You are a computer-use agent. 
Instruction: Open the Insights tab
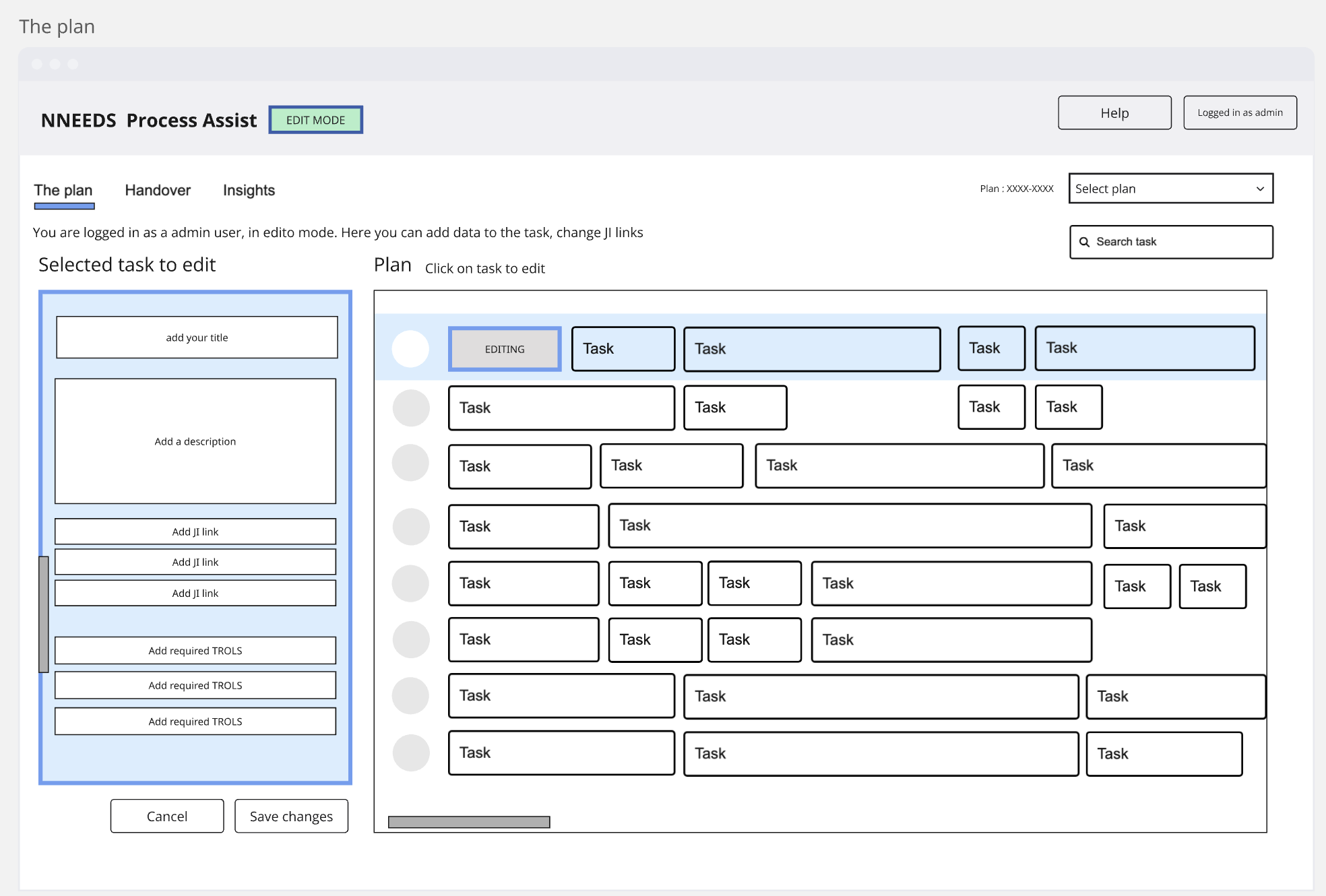point(249,191)
